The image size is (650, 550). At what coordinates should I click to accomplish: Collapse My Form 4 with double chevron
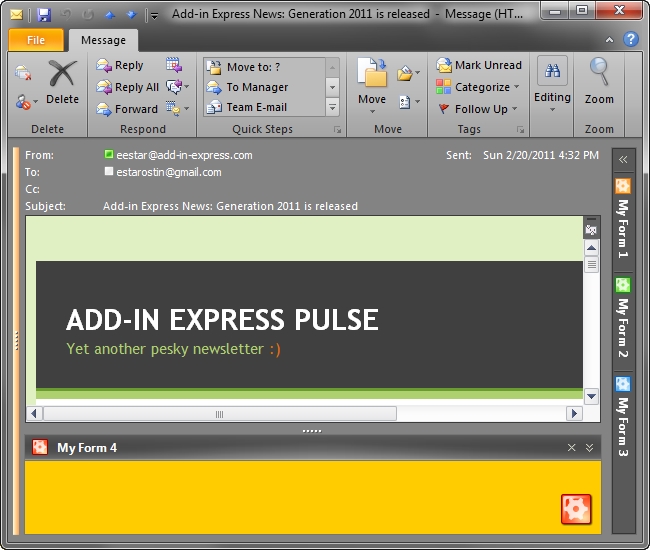tap(589, 448)
